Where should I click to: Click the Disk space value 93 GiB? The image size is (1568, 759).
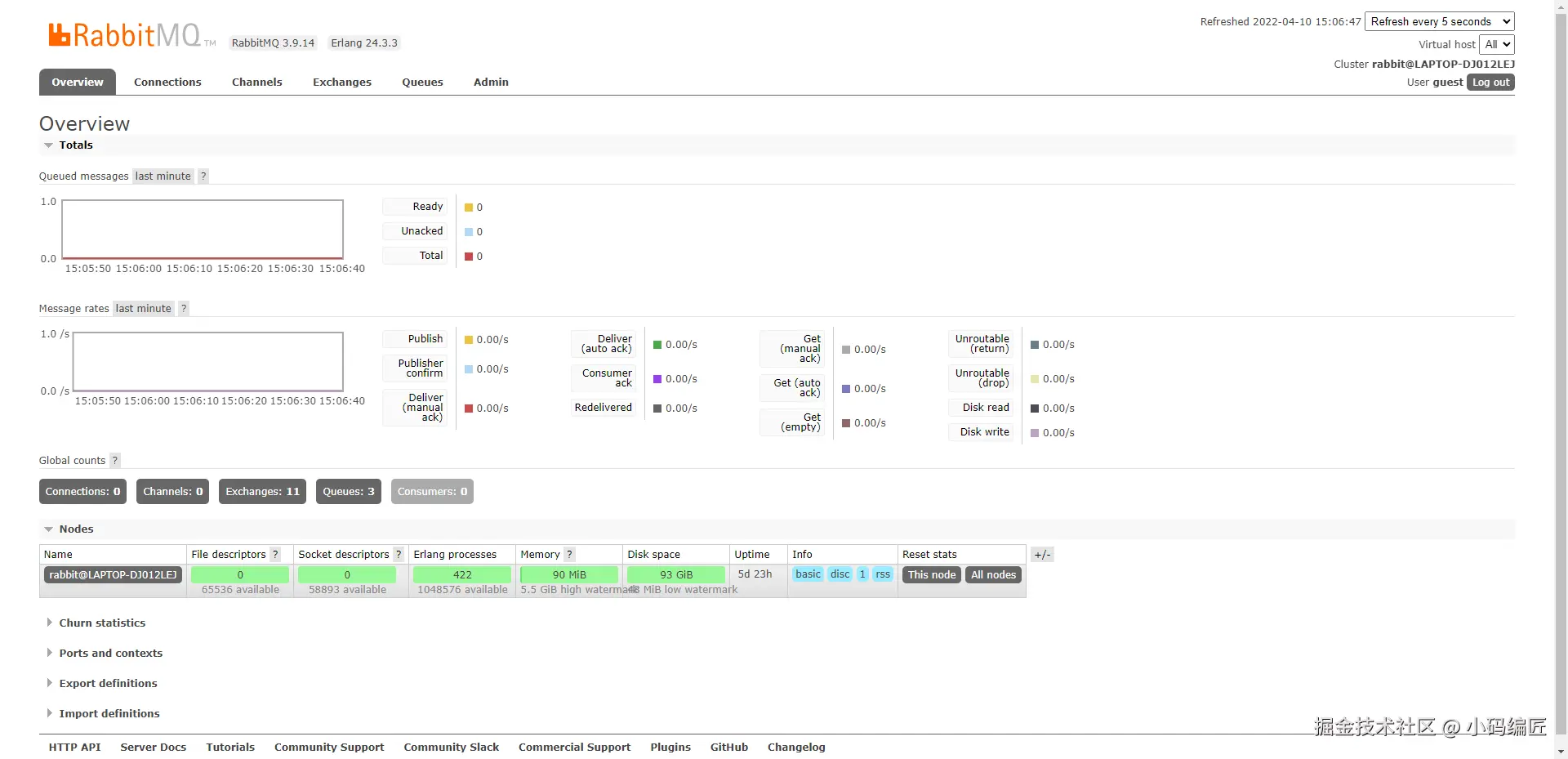(676, 575)
